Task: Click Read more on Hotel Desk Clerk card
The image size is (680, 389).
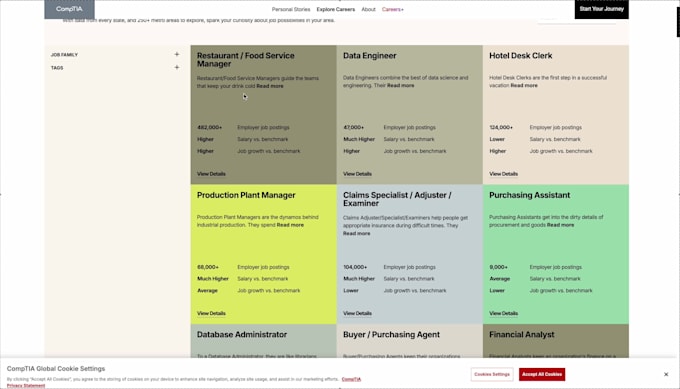Action: pos(524,85)
